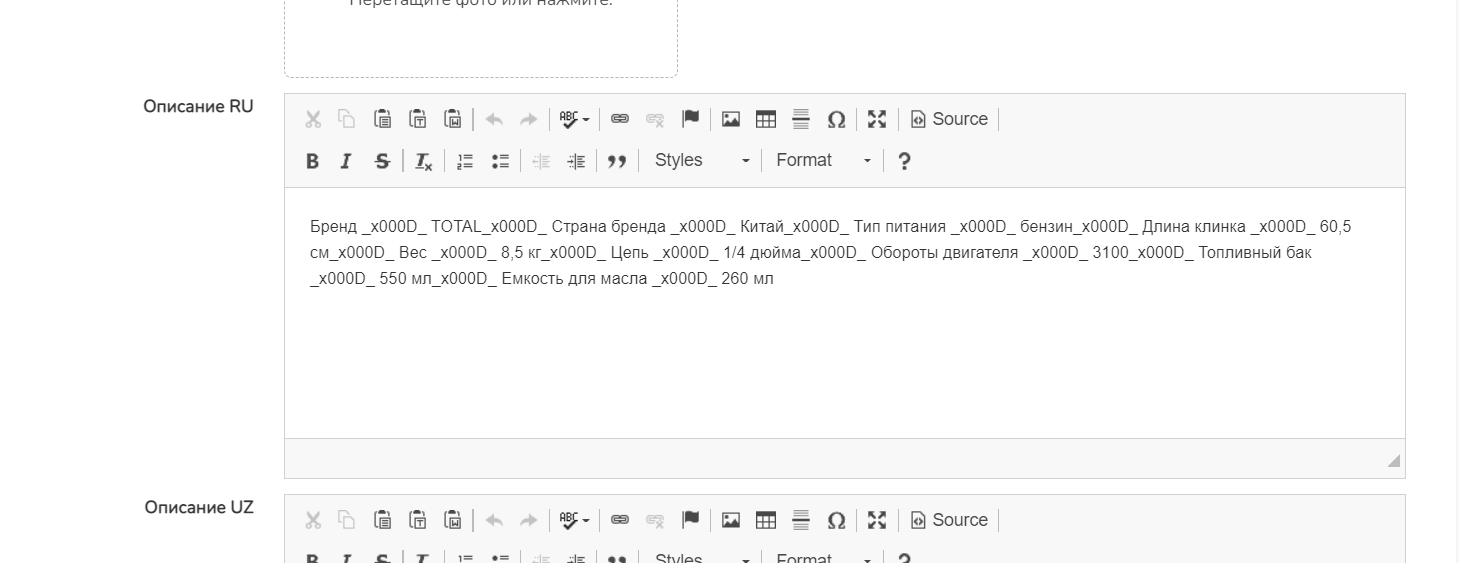Viewport: 1459px width, 563px height.
Task: Open spell checker dropdown in Описание RU editor
Action: click(574, 120)
